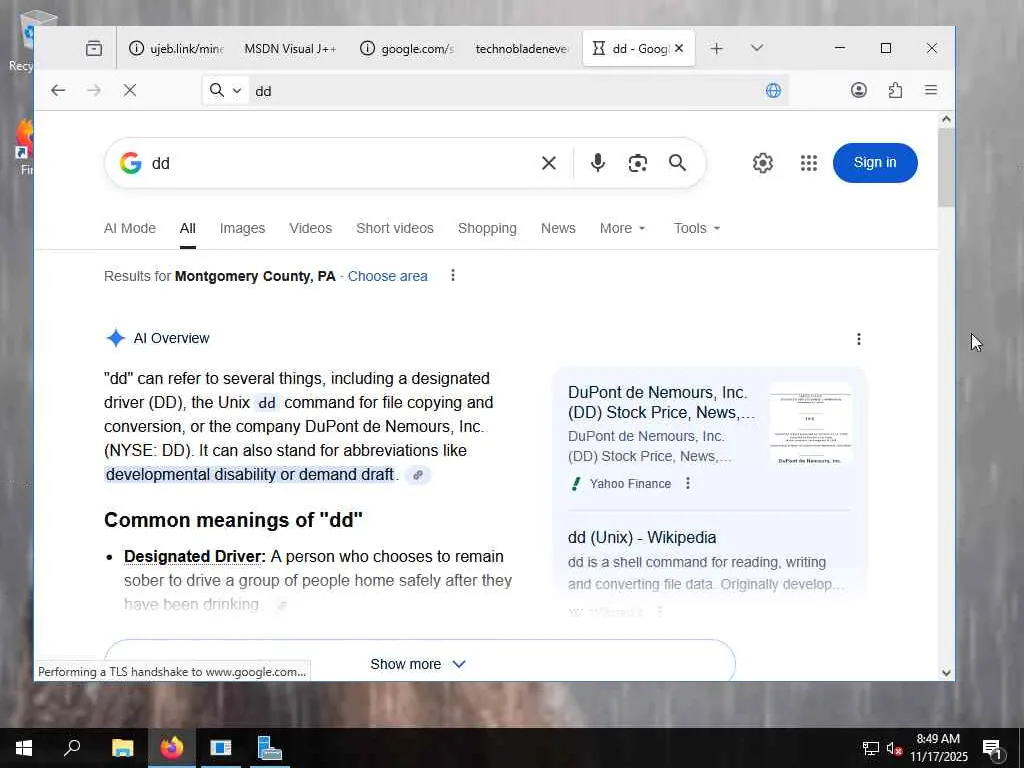Viewport: 1024px width, 768px height.
Task: Switch to Images results
Action: (242, 228)
